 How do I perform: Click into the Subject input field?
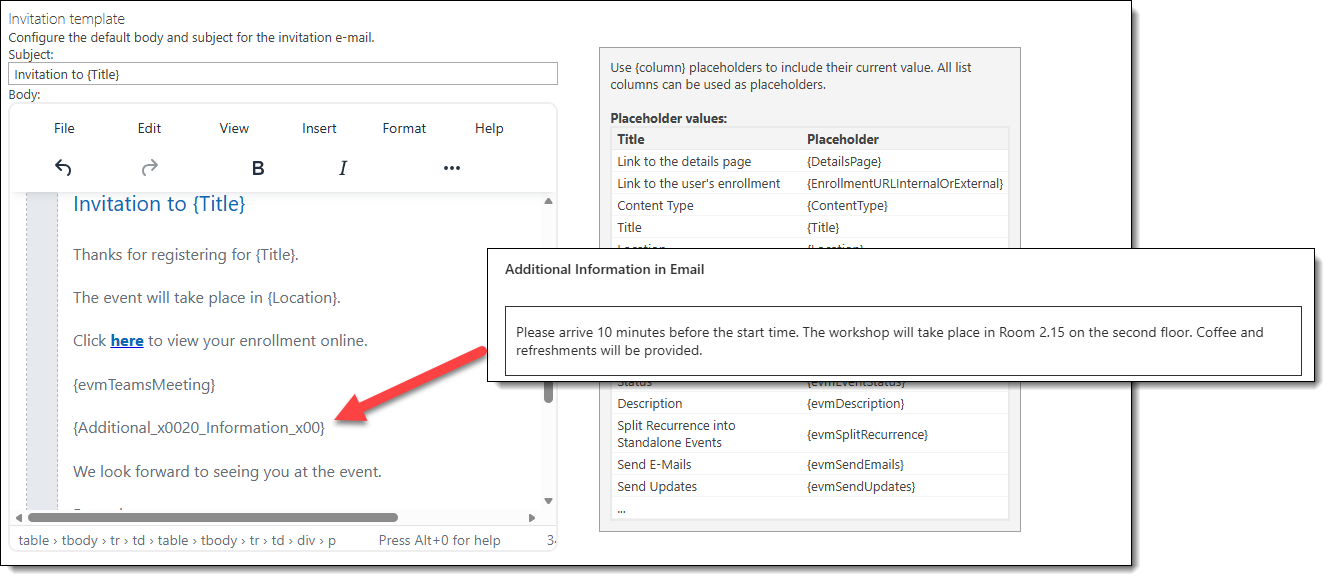pos(282,74)
